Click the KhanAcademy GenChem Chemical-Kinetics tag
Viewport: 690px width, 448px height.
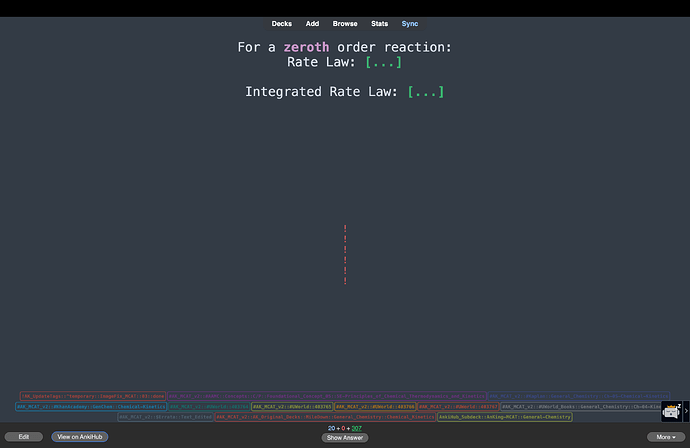click(x=91, y=407)
